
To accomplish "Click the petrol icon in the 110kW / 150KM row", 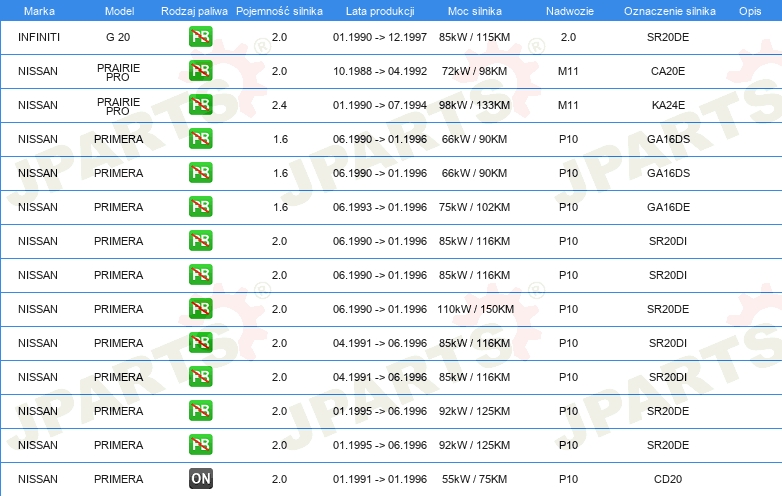I will click(200, 309).
